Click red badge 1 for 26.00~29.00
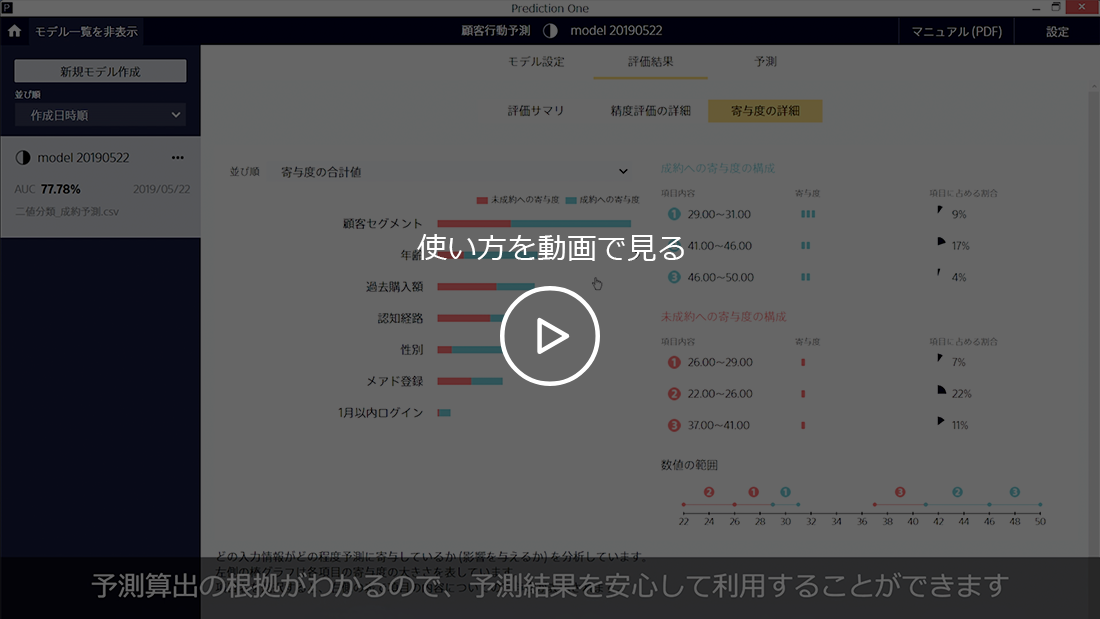 click(x=674, y=362)
